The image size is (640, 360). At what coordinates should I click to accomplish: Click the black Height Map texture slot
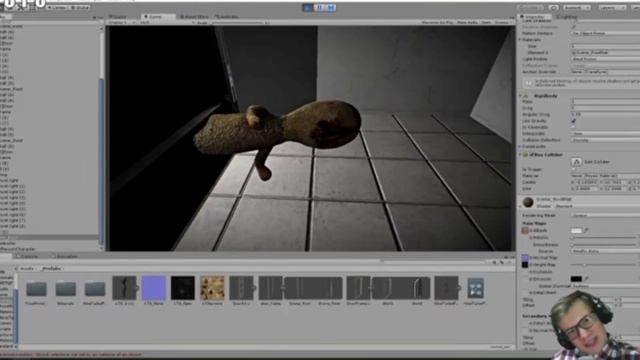coord(525,265)
